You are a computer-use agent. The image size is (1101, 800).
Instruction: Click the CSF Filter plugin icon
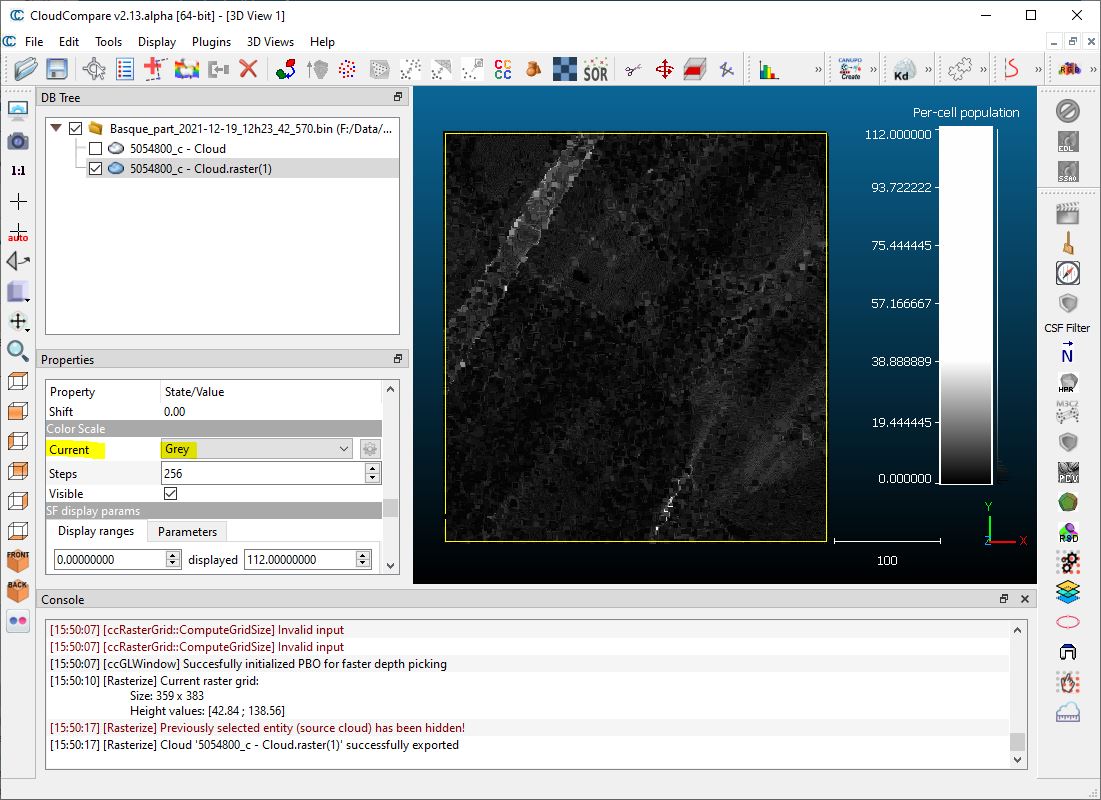point(1067,303)
